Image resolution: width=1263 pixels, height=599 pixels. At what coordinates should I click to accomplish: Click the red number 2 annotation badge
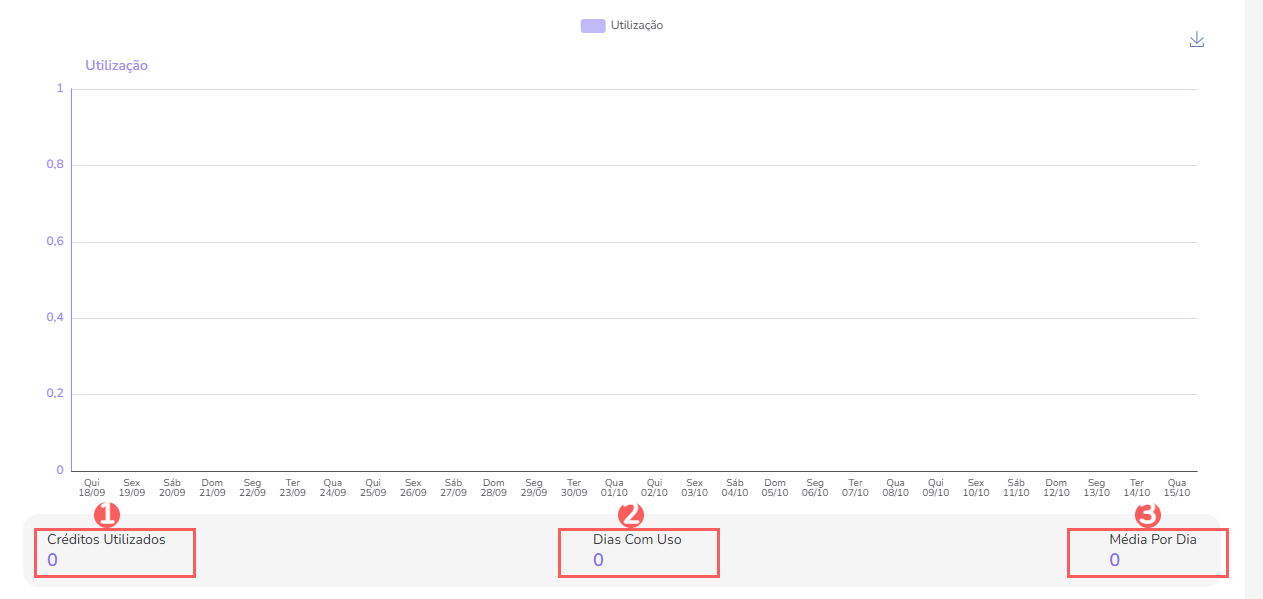point(631,515)
